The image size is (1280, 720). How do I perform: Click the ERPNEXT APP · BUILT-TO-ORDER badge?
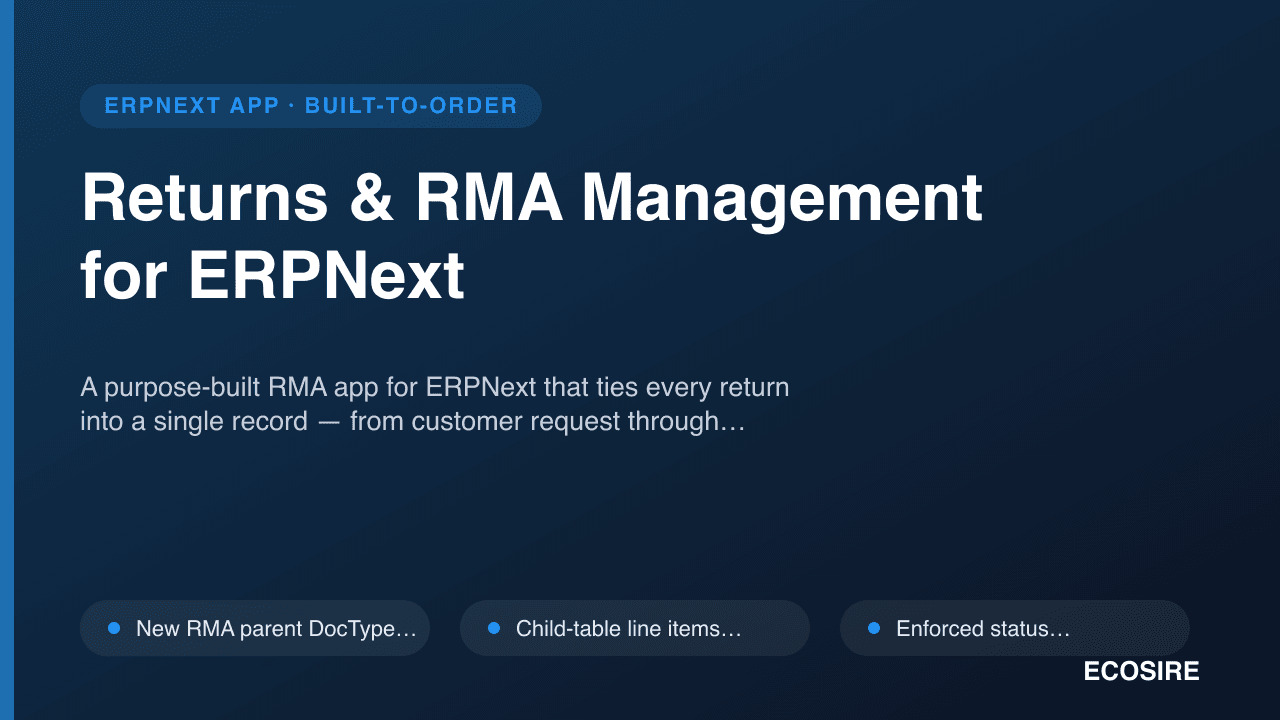pyautogui.click(x=311, y=106)
